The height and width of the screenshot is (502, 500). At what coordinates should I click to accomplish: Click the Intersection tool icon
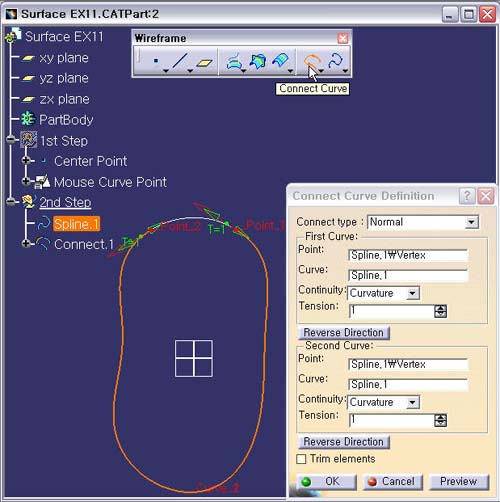coord(258,61)
